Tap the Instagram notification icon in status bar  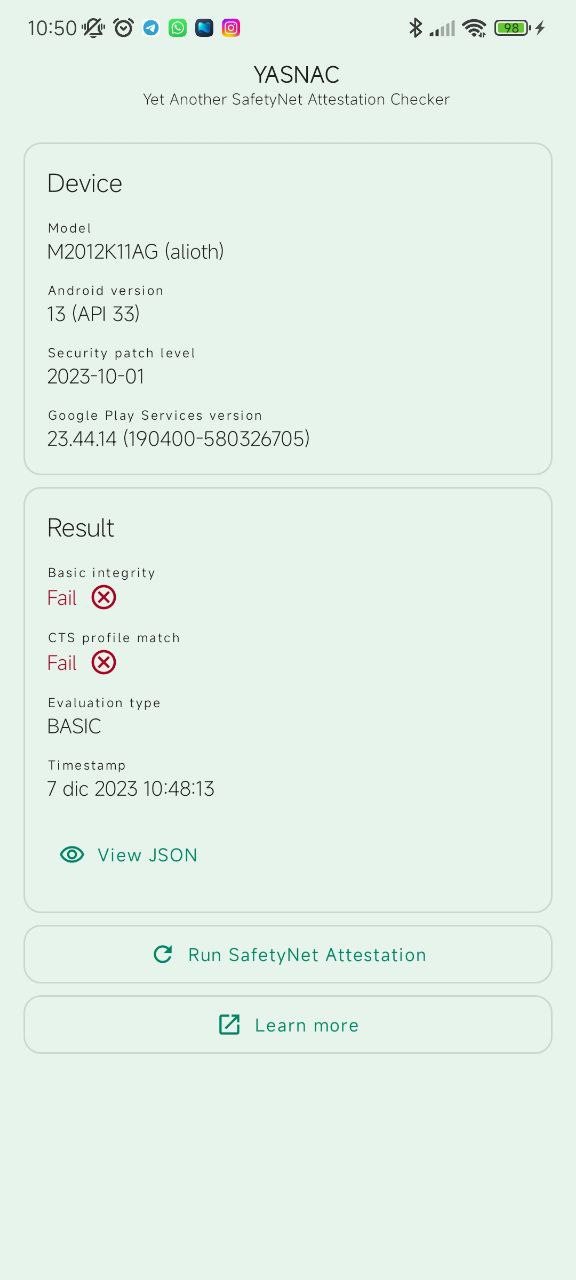coord(231,28)
